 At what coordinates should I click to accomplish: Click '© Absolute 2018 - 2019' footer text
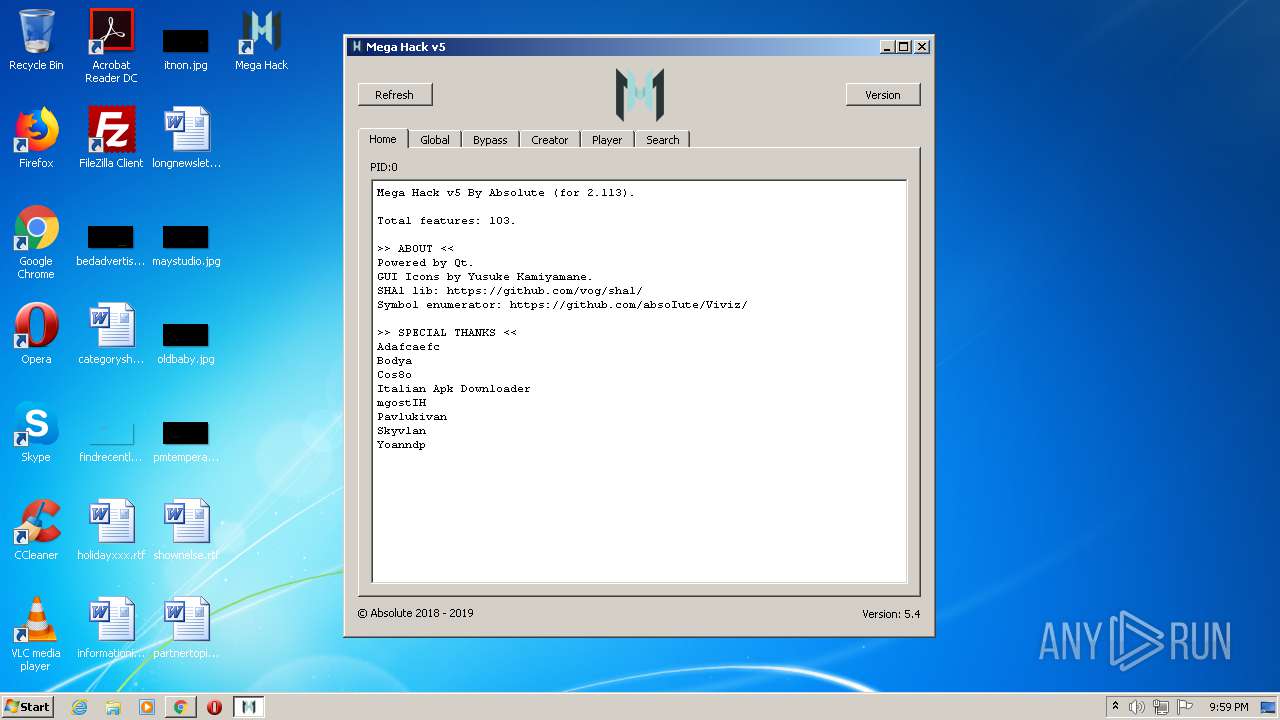tap(416, 613)
